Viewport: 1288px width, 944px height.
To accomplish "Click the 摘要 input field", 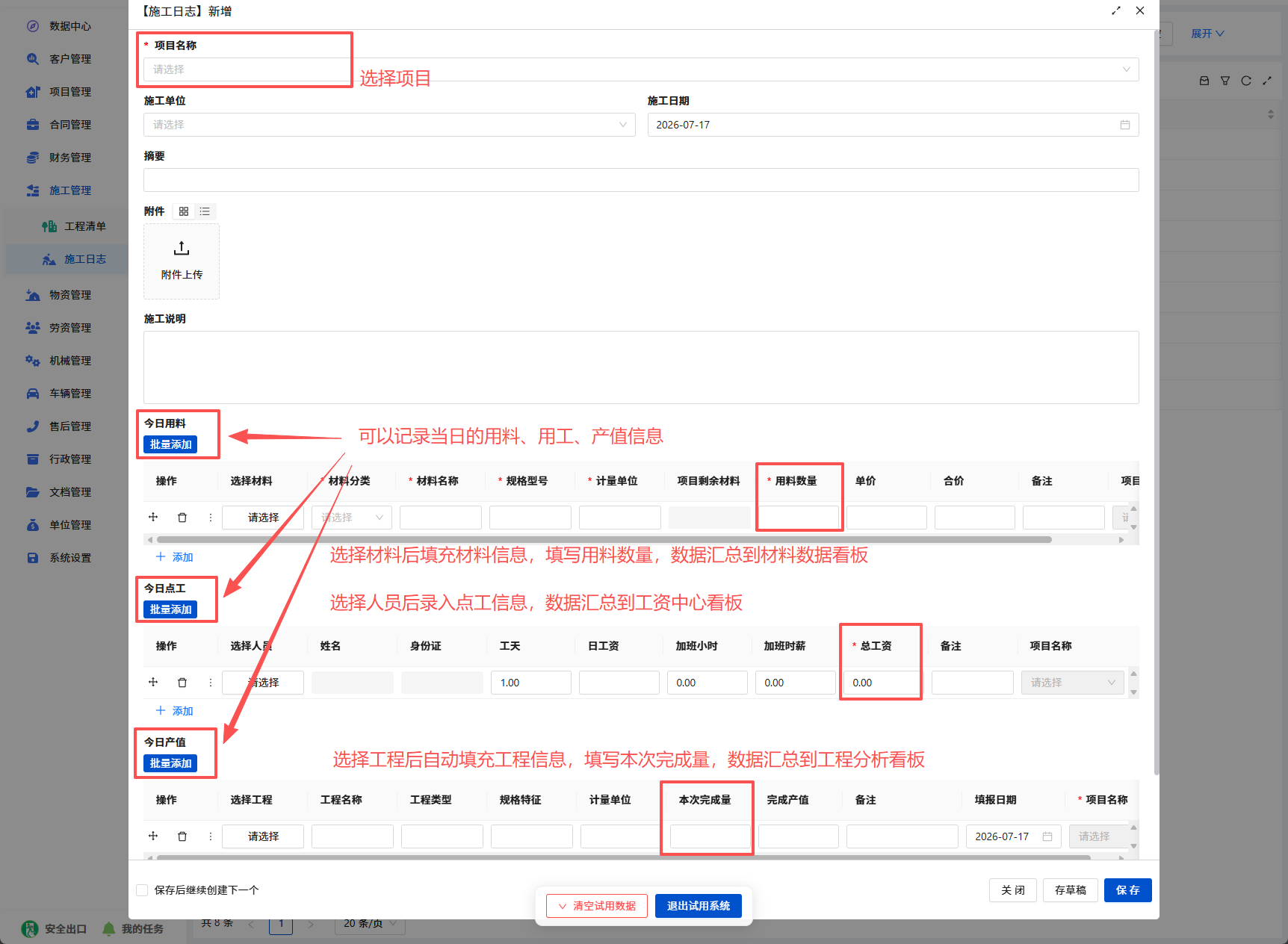I will point(641,180).
